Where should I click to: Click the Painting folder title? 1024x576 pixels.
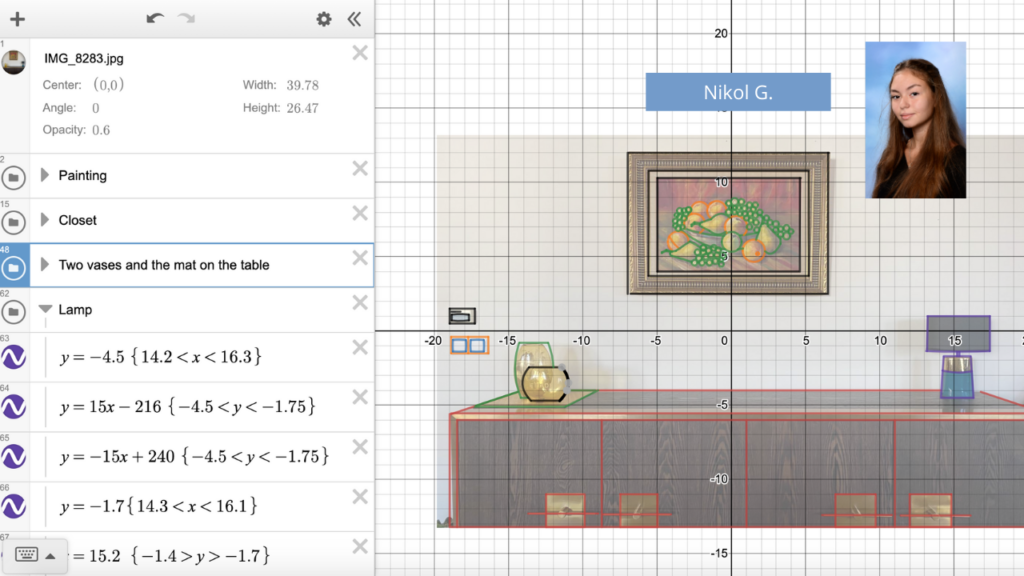click(x=82, y=176)
